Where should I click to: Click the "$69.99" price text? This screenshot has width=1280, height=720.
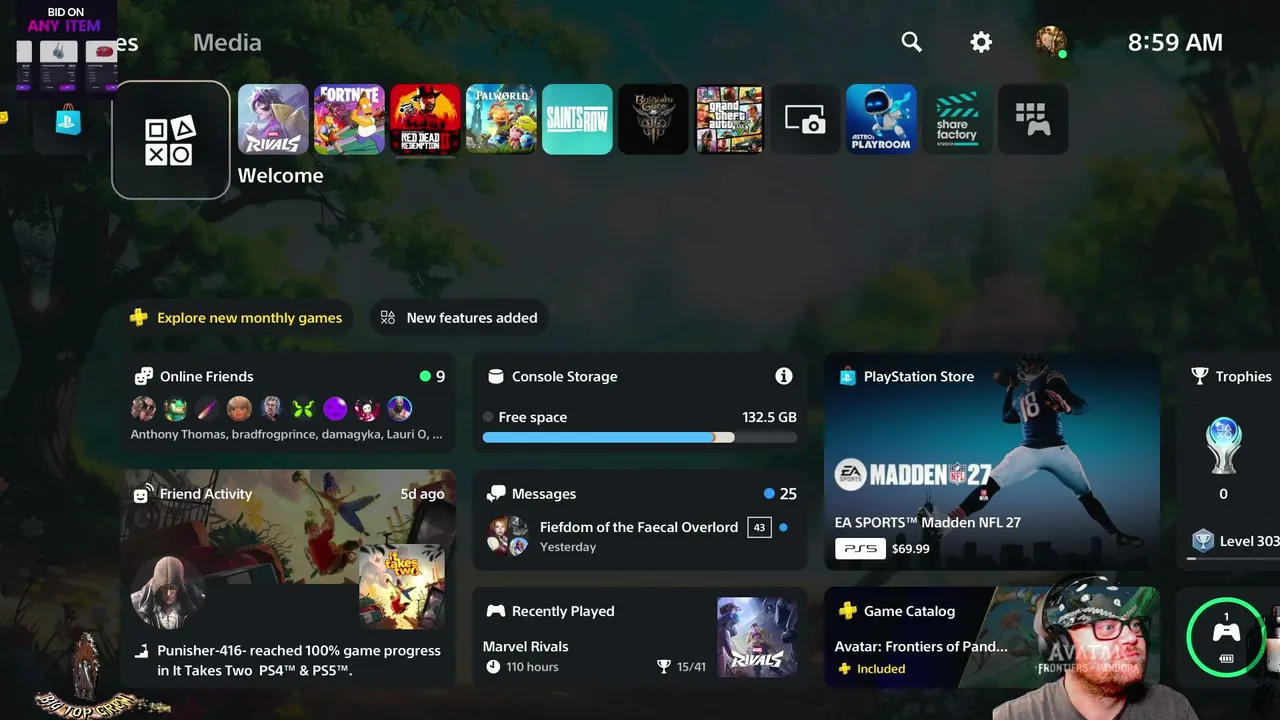click(911, 549)
